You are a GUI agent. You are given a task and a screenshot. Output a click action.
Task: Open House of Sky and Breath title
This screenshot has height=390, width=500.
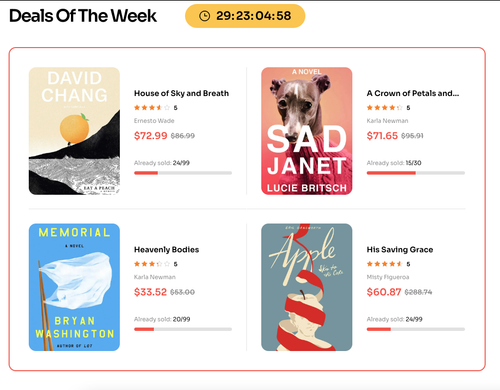181,93
